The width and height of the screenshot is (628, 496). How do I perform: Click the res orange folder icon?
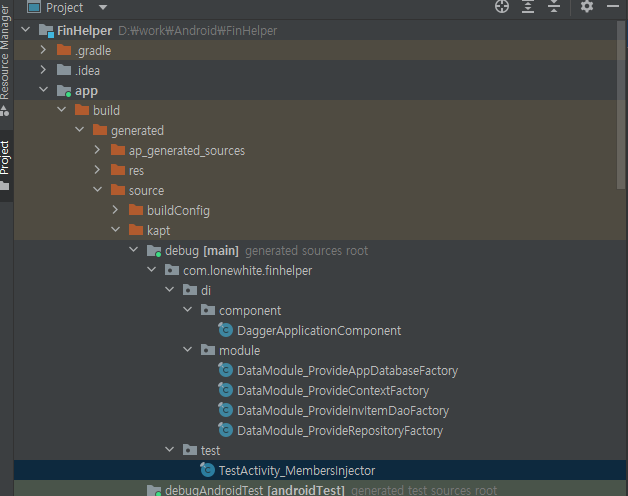pos(118,170)
